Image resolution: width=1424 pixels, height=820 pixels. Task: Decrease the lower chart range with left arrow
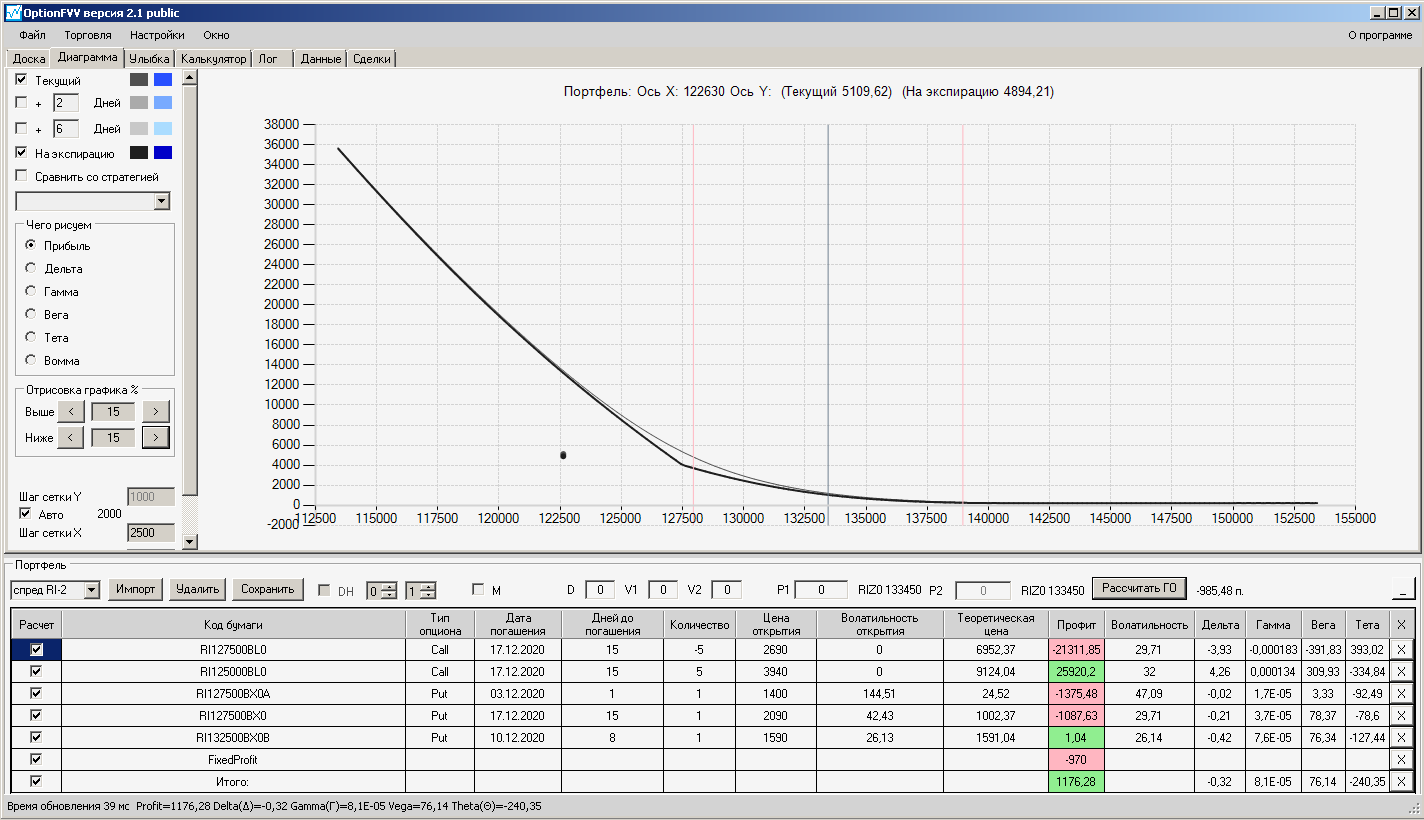(x=70, y=437)
